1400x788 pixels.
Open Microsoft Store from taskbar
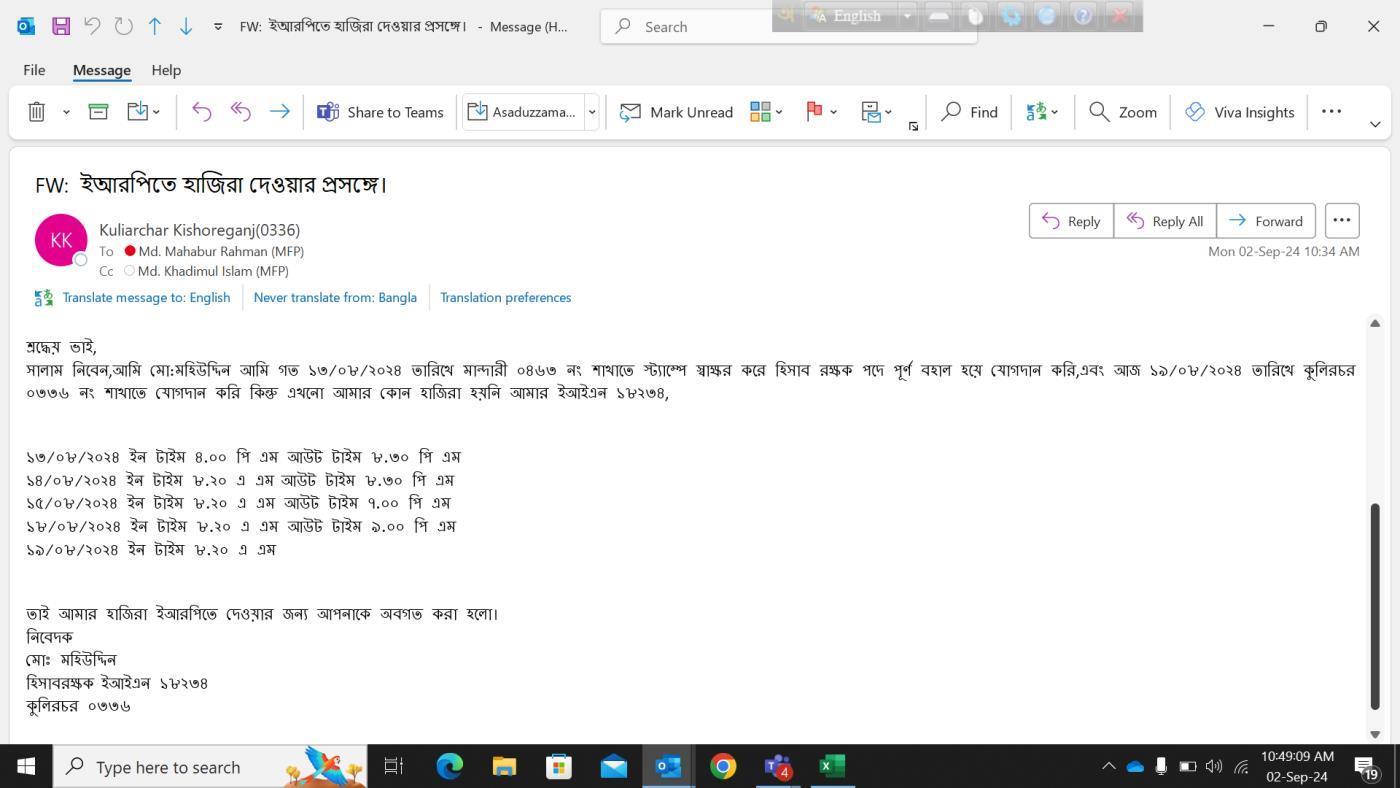pos(559,767)
